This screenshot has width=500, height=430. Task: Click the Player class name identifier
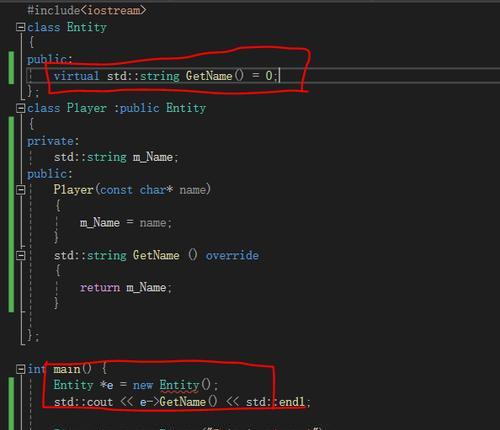click(x=87, y=108)
